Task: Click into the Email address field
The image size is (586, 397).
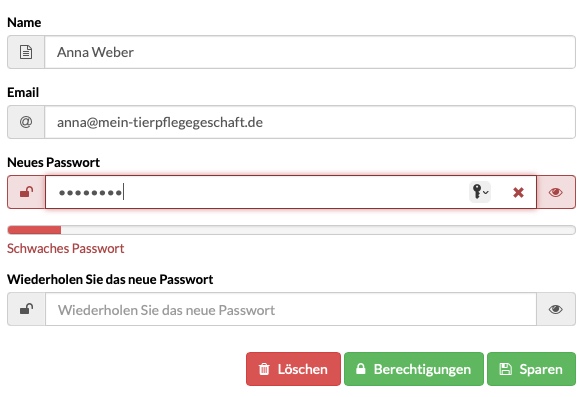Action: (310, 122)
